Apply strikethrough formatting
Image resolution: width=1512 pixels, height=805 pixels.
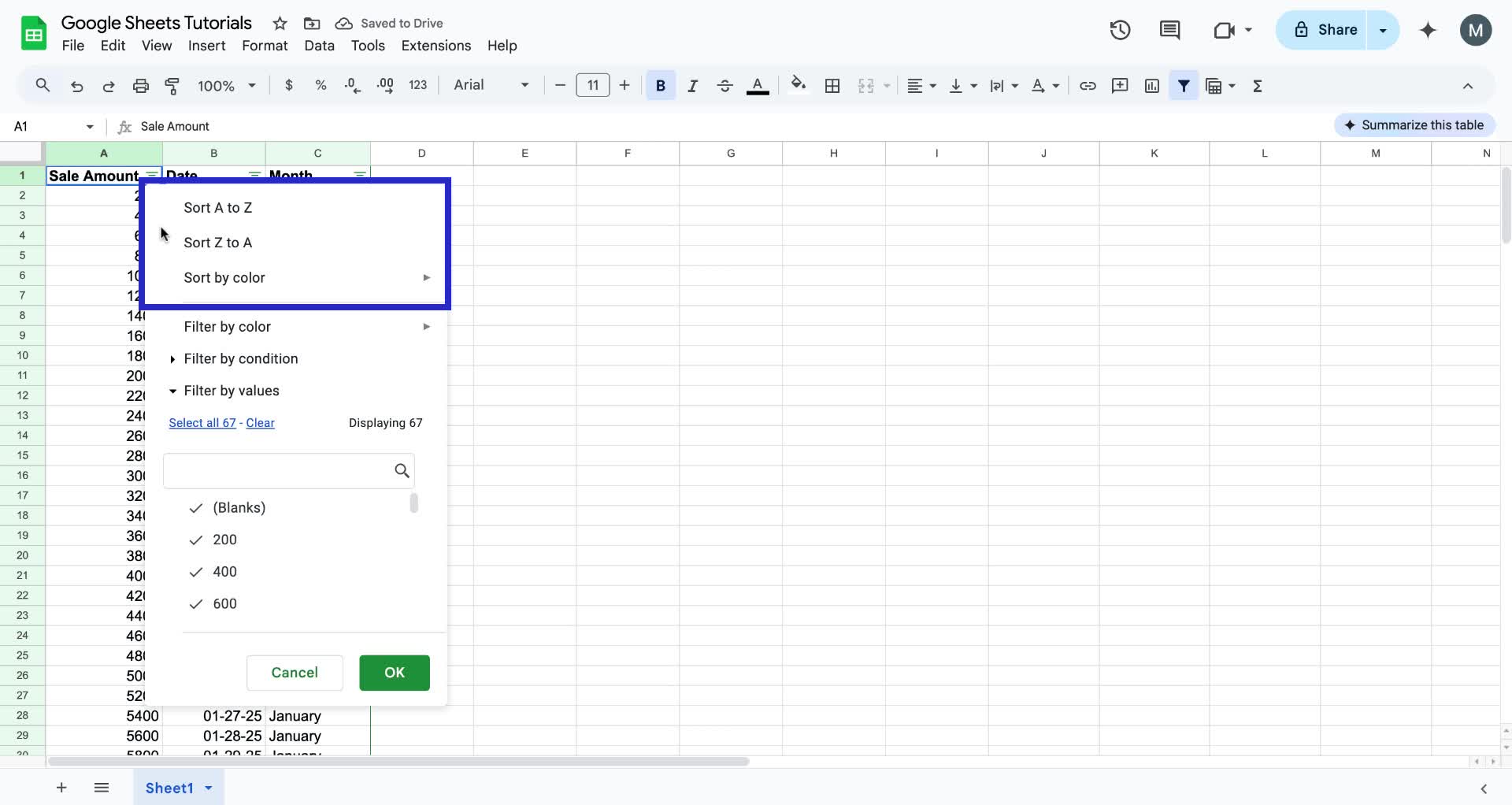pyautogui.click(x=724, y=85)
